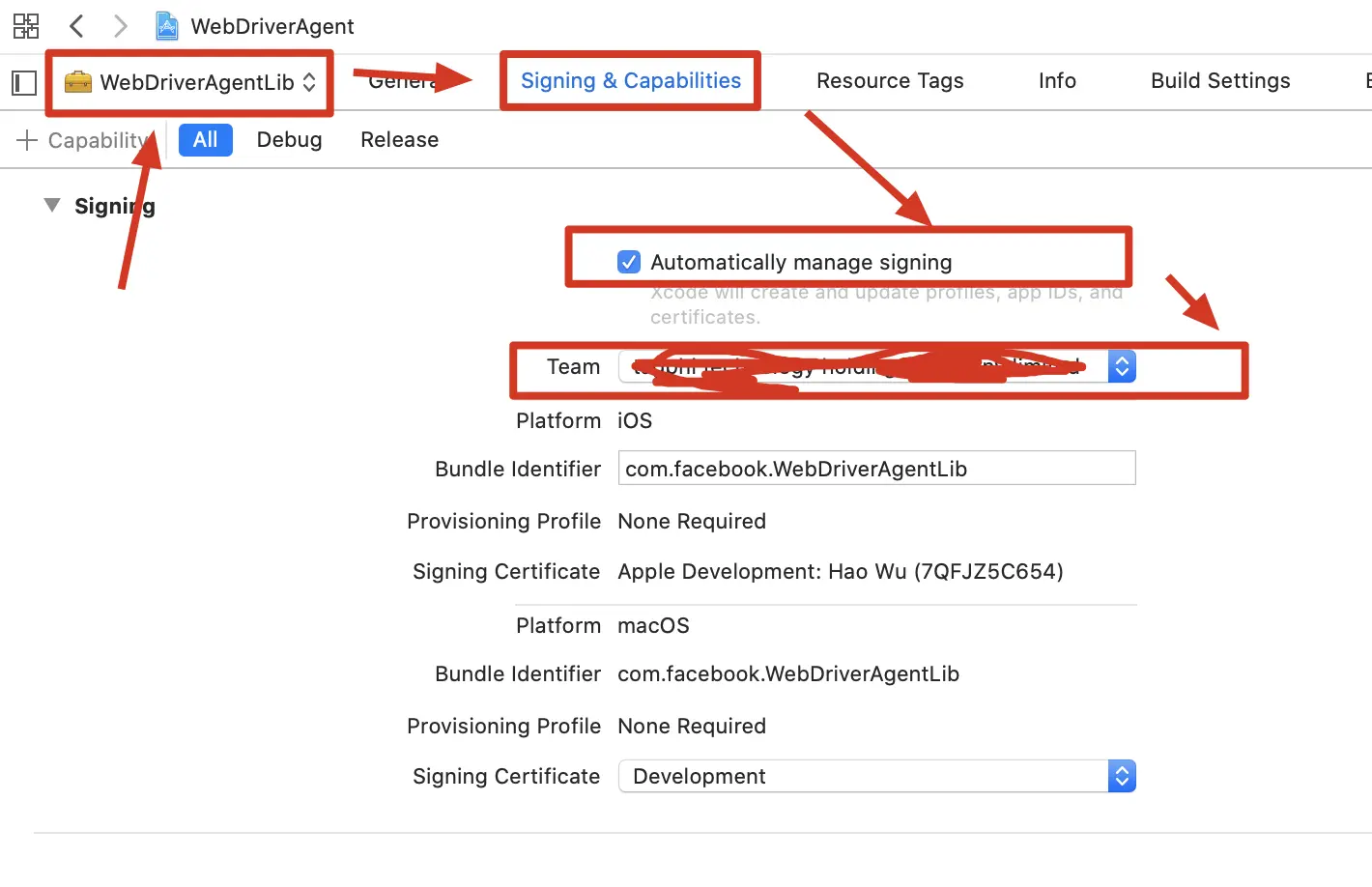This screenshot has height=887, width=1372.
Task: Open the Info tab
Action: pyautogui.click(x=1057, y=81)
